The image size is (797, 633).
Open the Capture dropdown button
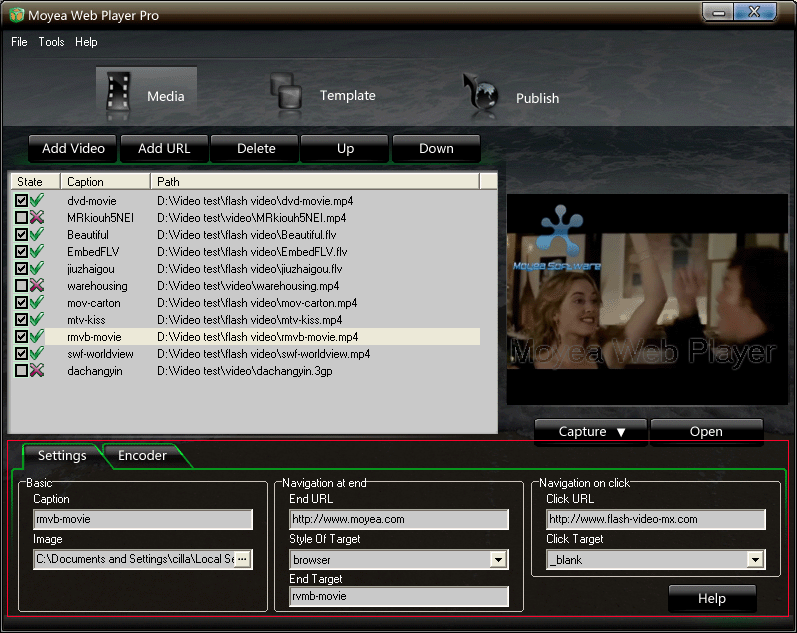(x=591, y=432)
